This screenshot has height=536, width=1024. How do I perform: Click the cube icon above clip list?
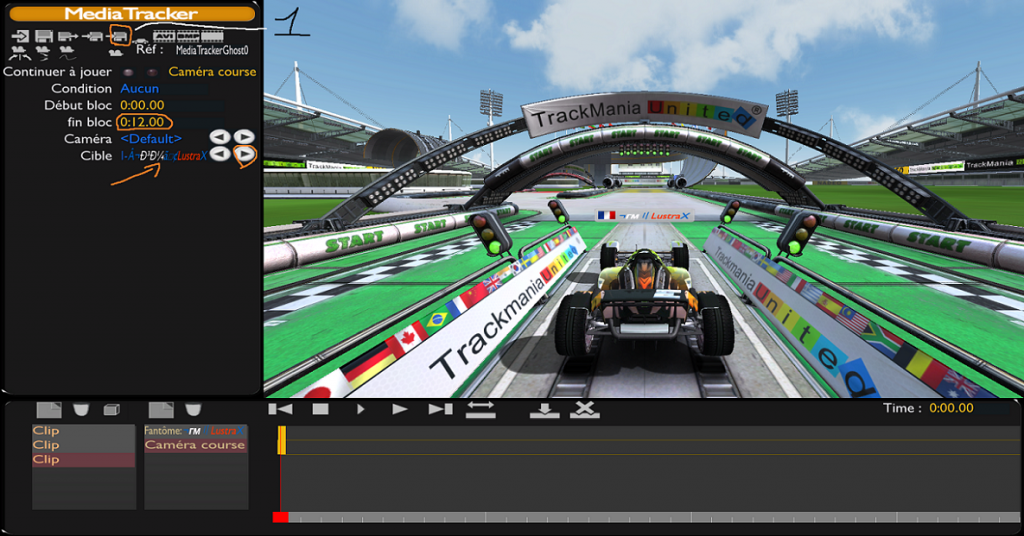(112, 410)
